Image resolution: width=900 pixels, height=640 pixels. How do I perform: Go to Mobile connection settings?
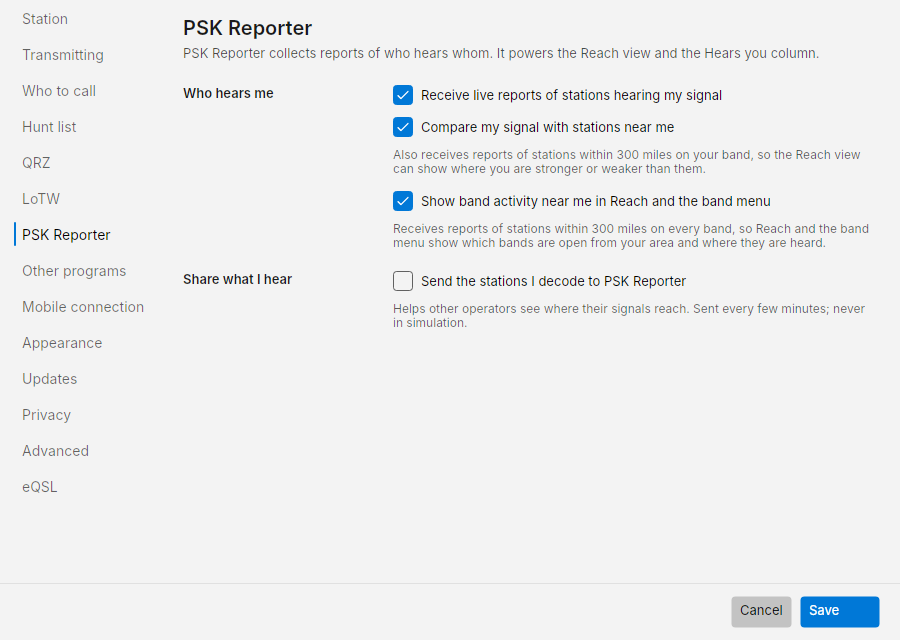tap(83, 307)
